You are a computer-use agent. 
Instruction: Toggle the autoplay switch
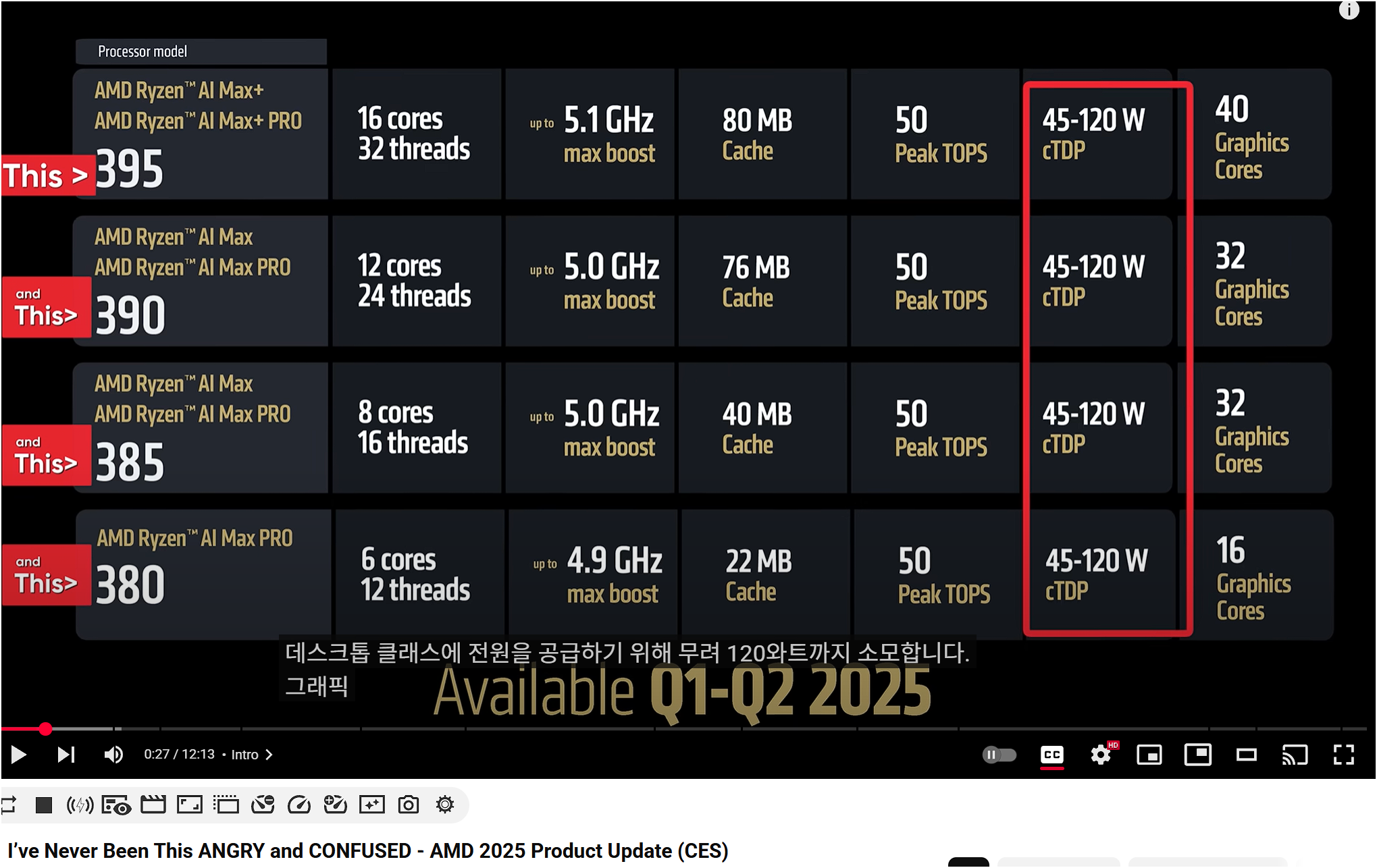tap(999, 755)
